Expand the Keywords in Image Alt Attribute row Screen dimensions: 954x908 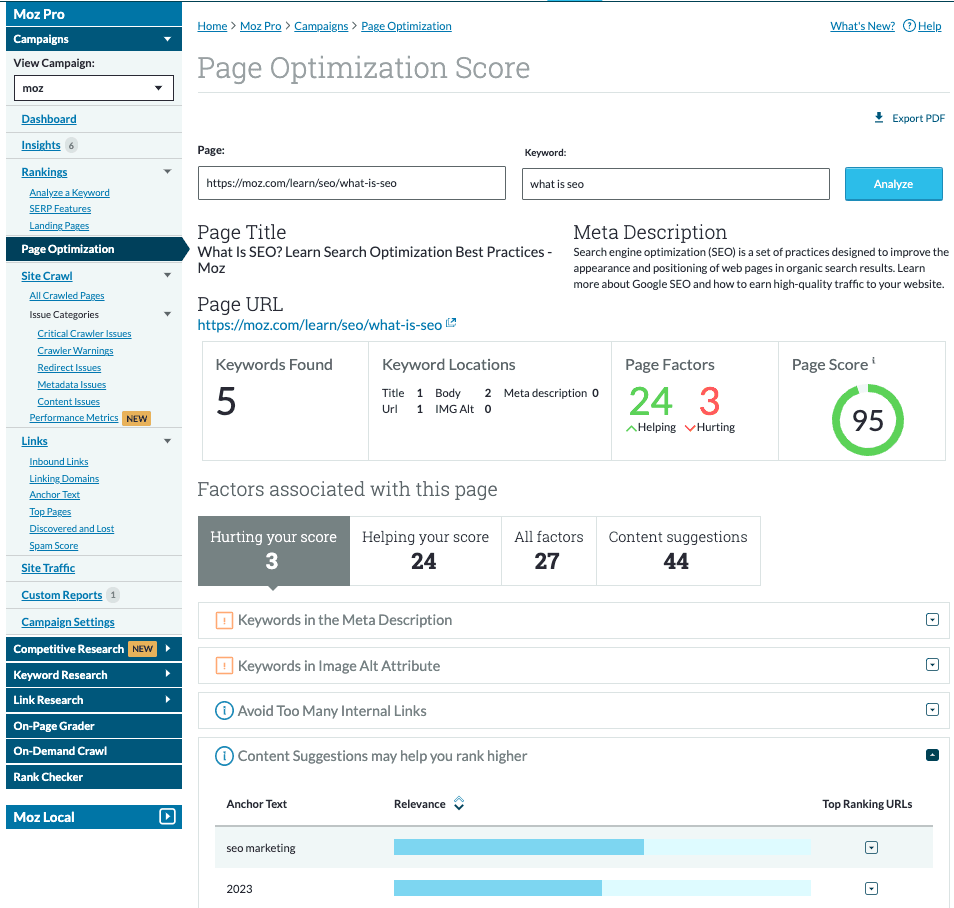(x=932, y=665)
